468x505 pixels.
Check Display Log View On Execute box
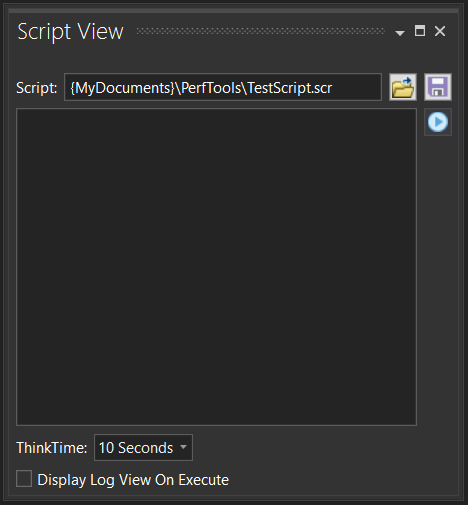[24, 479]
